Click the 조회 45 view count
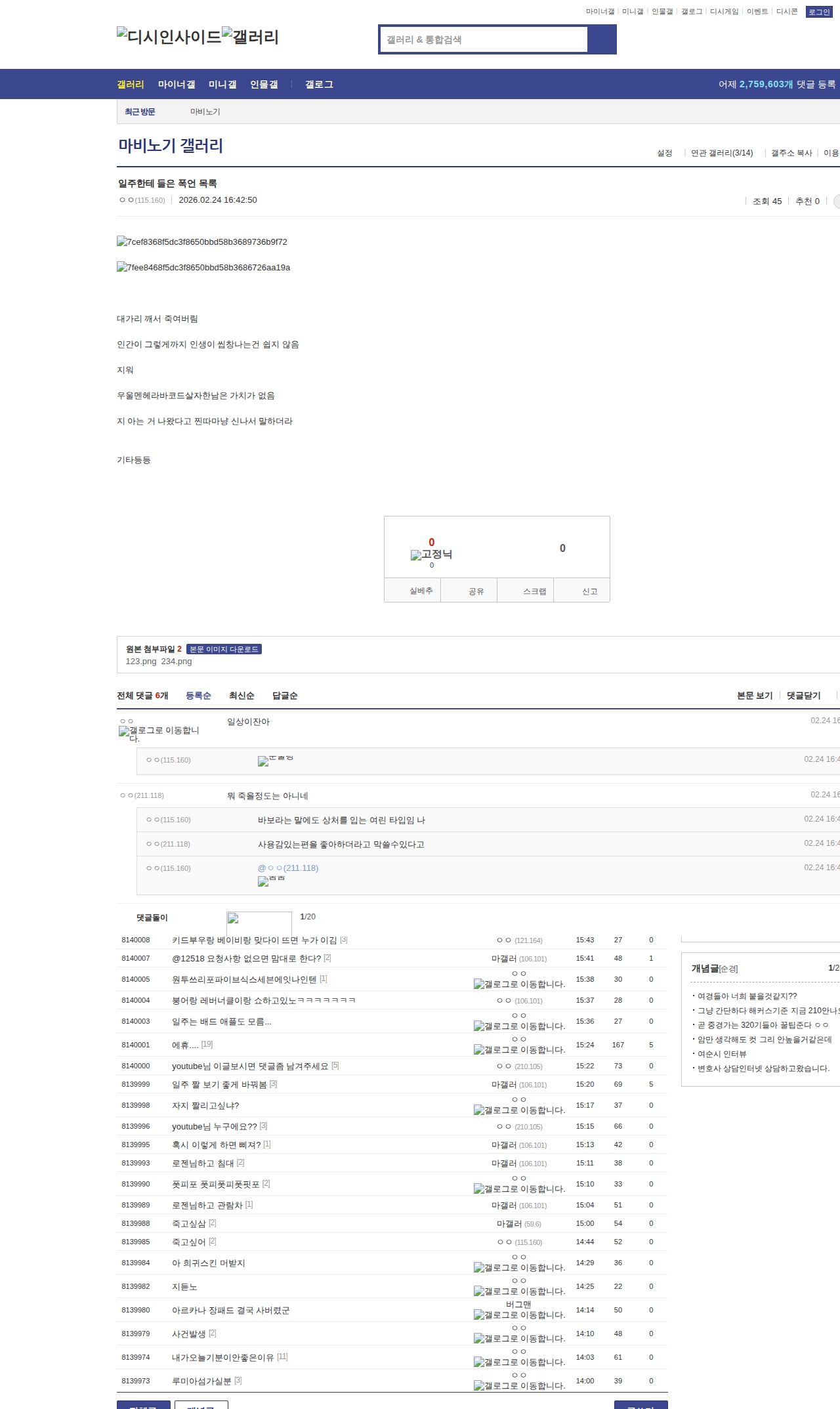 tap(767, 201)
